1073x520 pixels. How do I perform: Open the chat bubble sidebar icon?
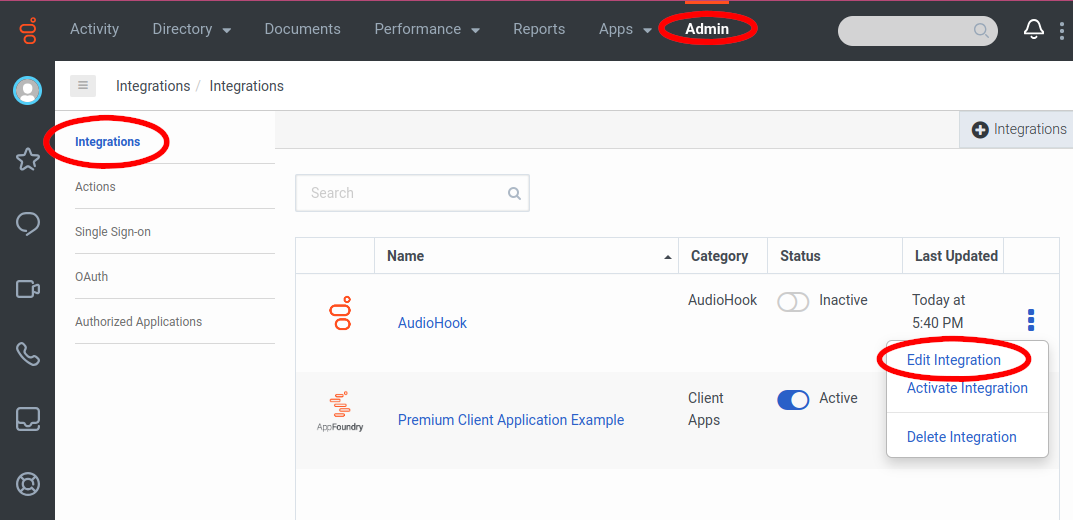(28, 224)
